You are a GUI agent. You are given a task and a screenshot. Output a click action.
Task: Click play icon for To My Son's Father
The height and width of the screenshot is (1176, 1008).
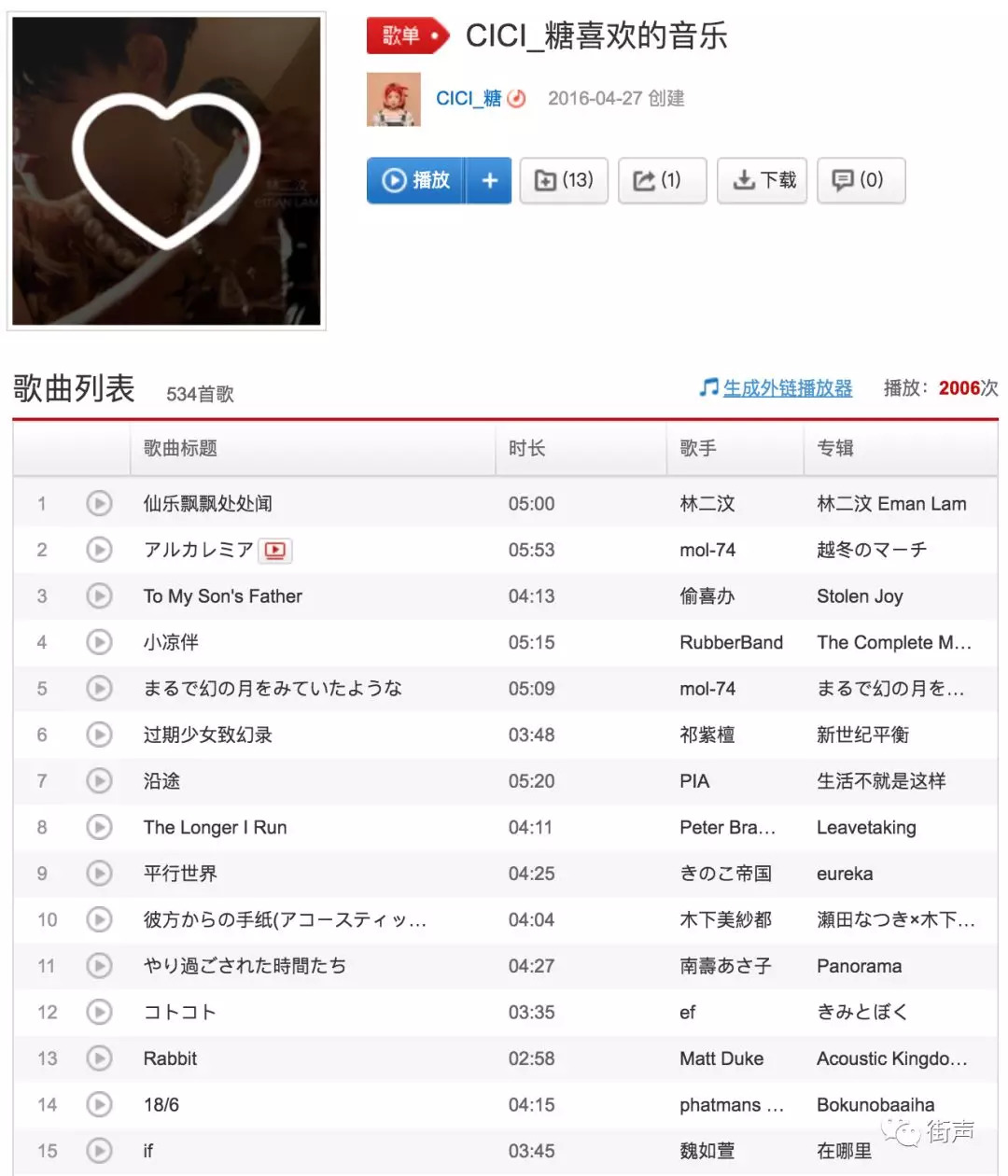99,596
